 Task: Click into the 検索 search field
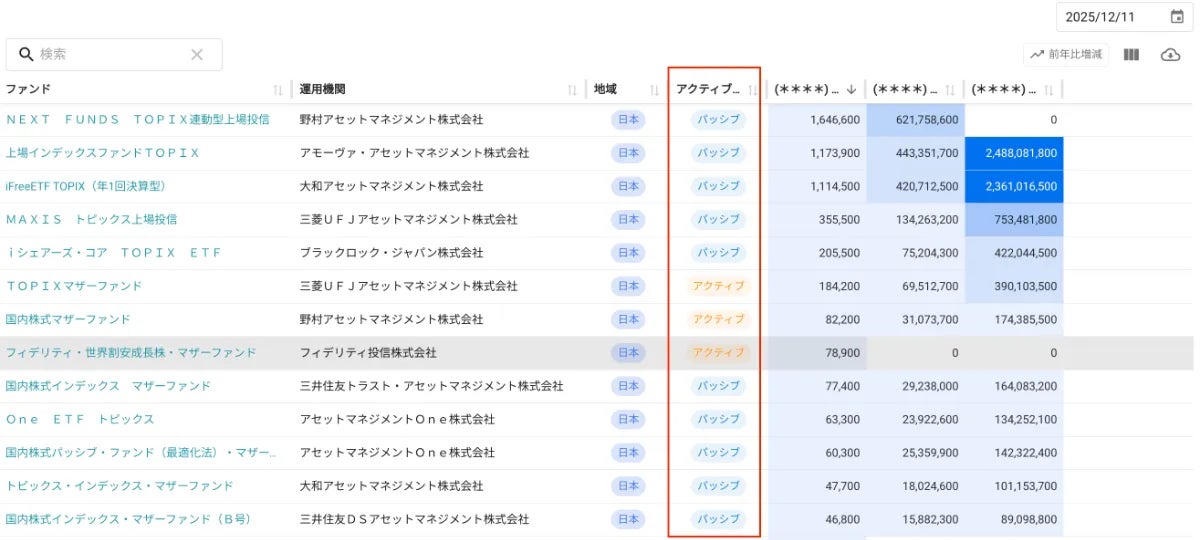click(x=110, y=55)
